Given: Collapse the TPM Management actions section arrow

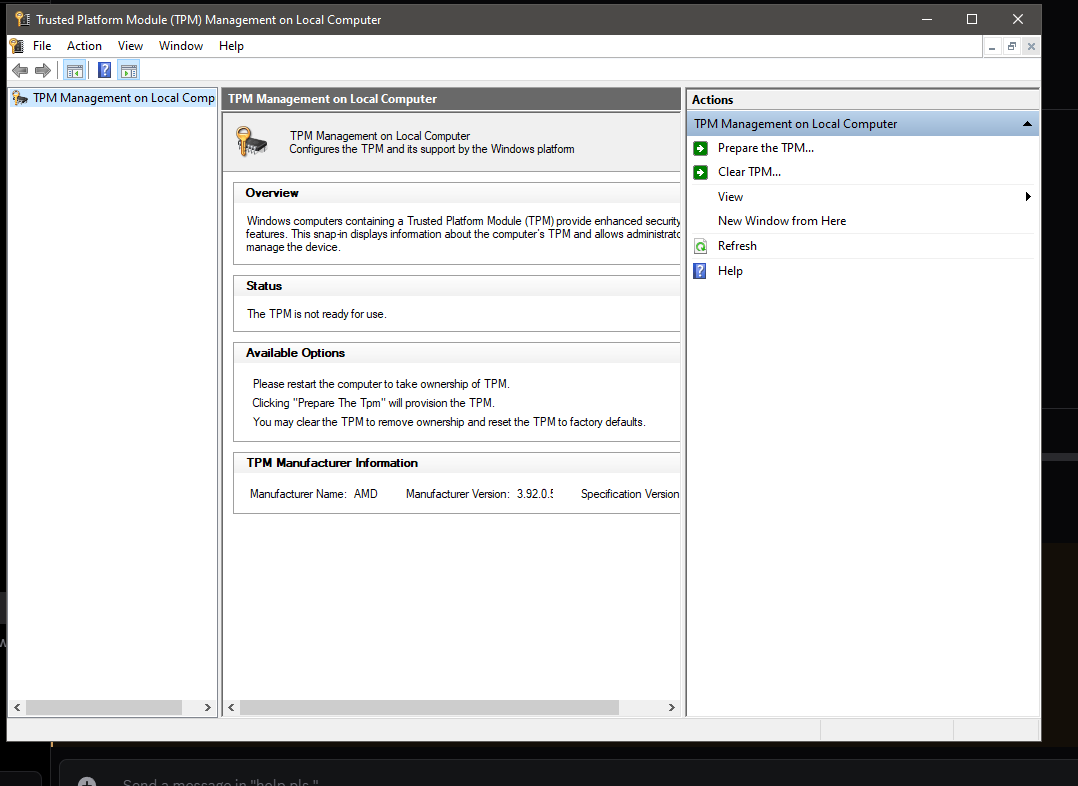Looking at the screenshot, I should pyautogui.click(x=1027, y=124).
